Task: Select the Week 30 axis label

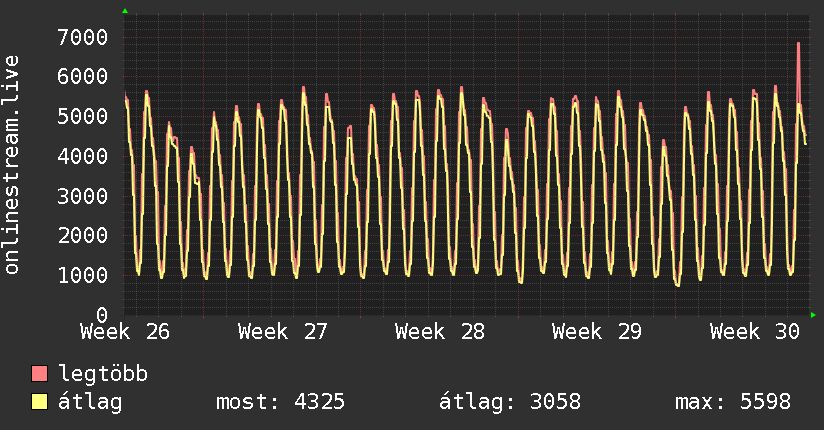Action: tap(755, 332)
